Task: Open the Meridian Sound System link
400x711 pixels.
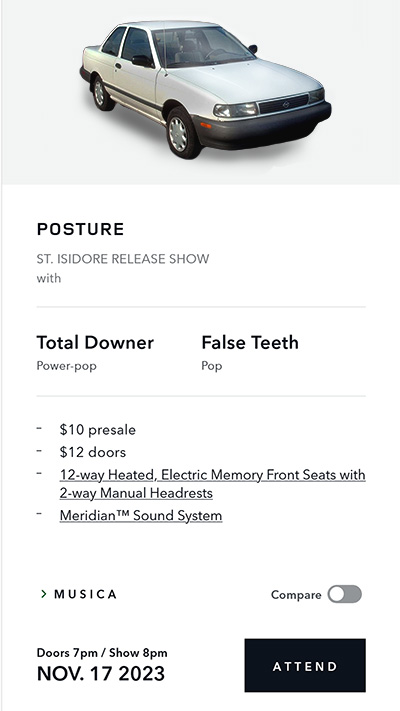Action: point(141,516)
